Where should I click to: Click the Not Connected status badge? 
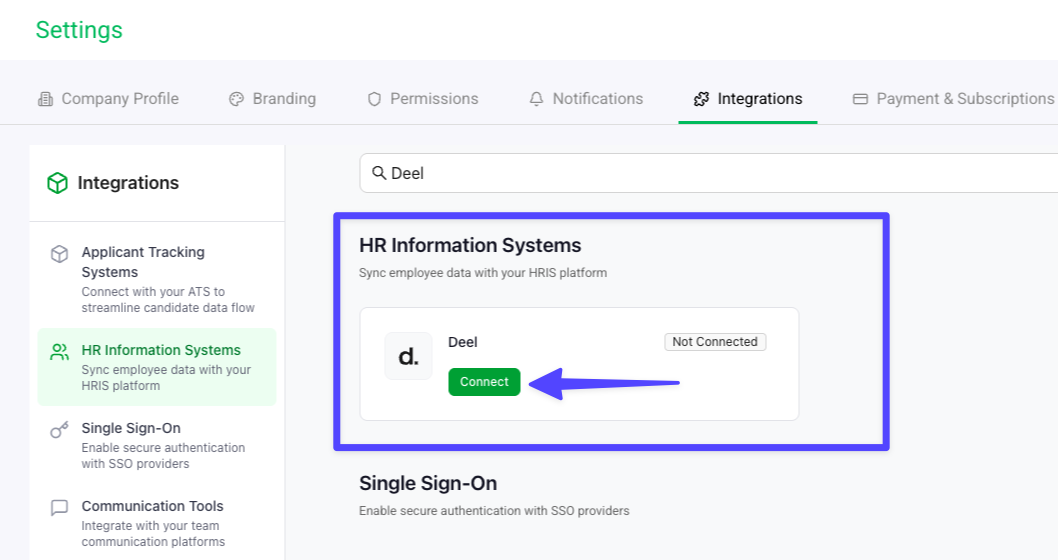pos(715,342)
